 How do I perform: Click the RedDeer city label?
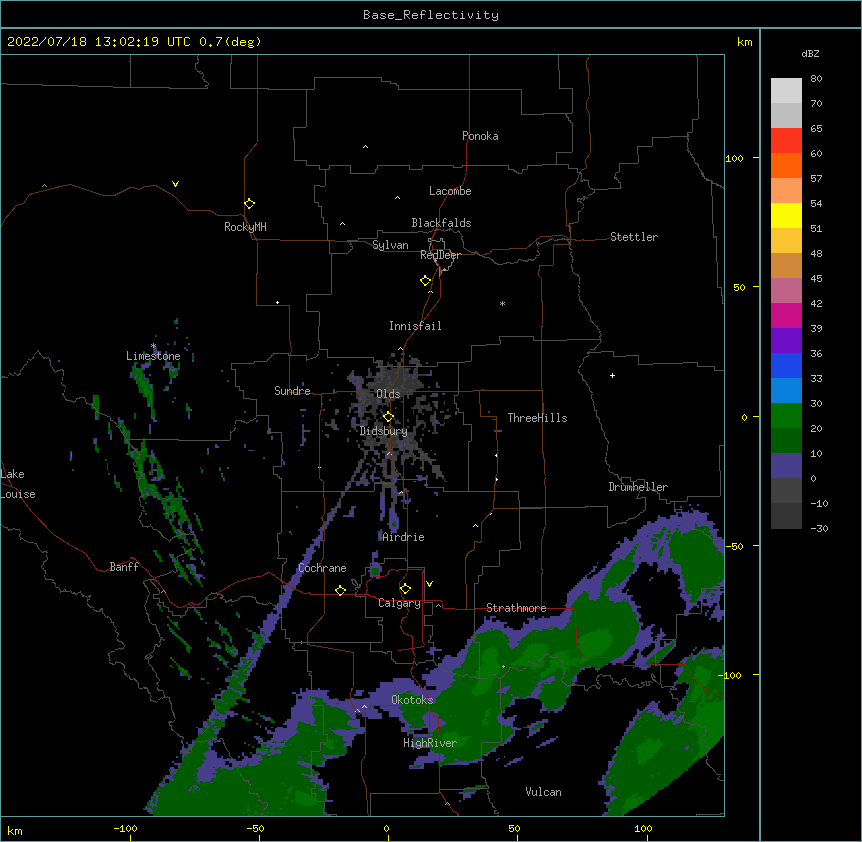click(440, 255)
